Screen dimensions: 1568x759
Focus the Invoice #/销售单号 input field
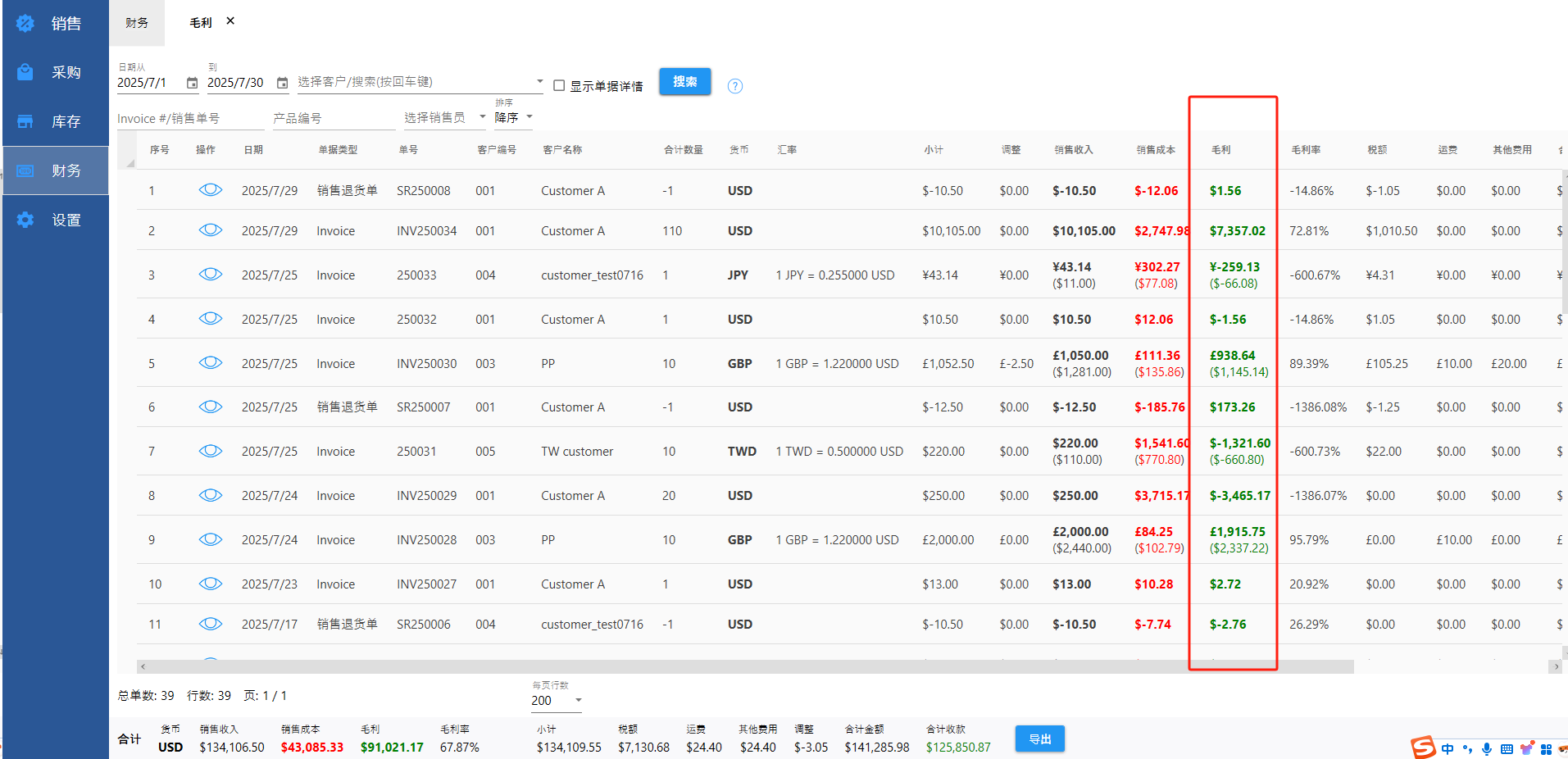189,119
